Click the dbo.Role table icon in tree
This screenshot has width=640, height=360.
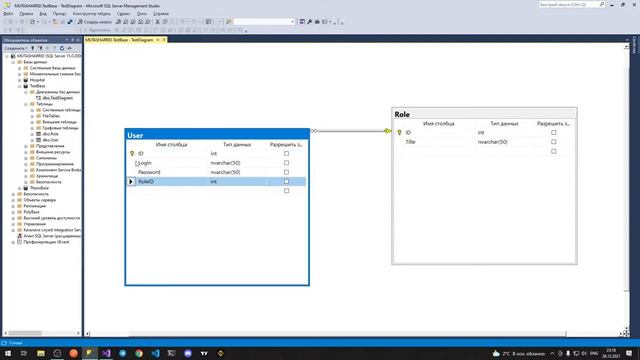tap(38, 134)
